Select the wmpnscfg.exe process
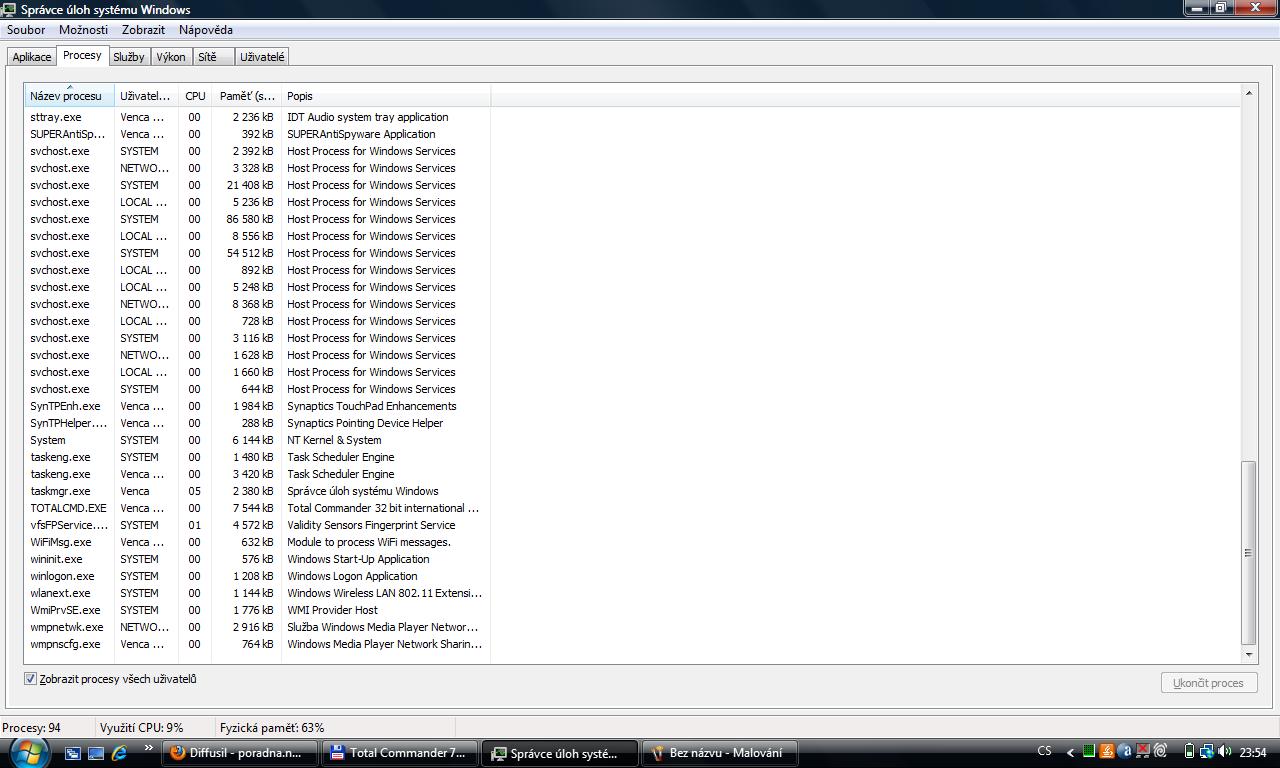 (257, 644)
